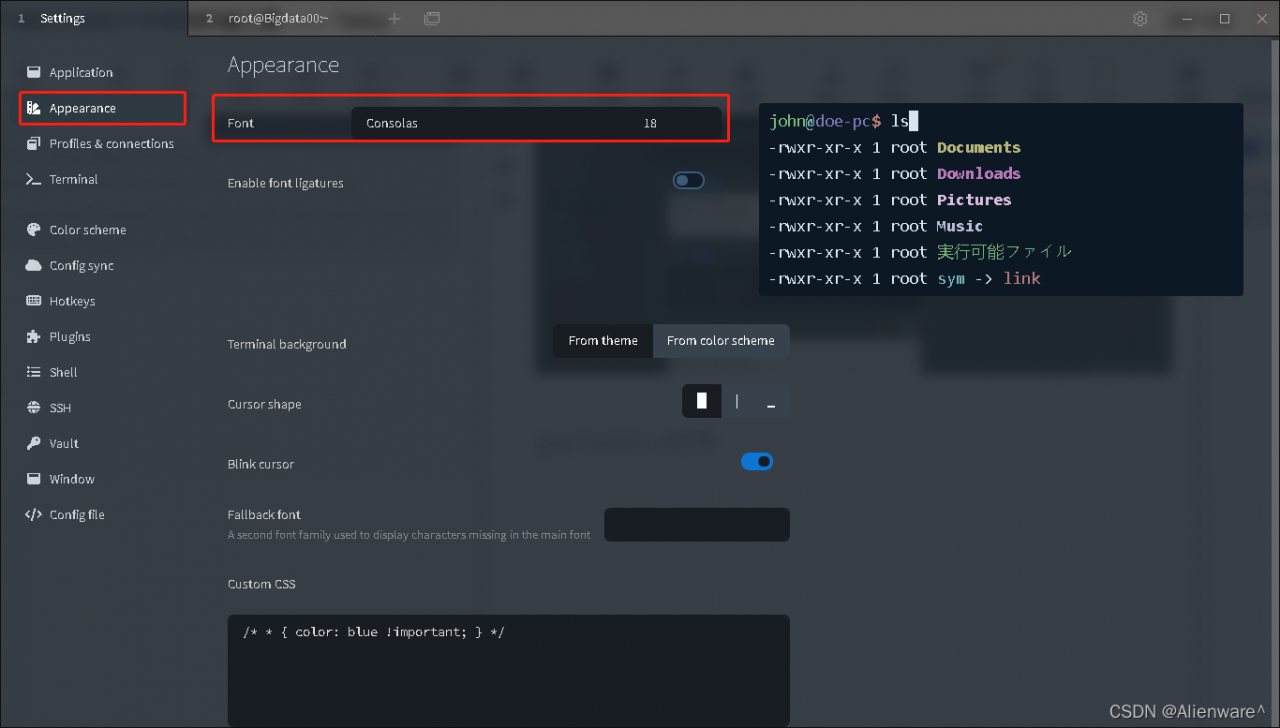Open the Application settings section
This screenshot has width=1280, height=728.
(x=81, y=73)
